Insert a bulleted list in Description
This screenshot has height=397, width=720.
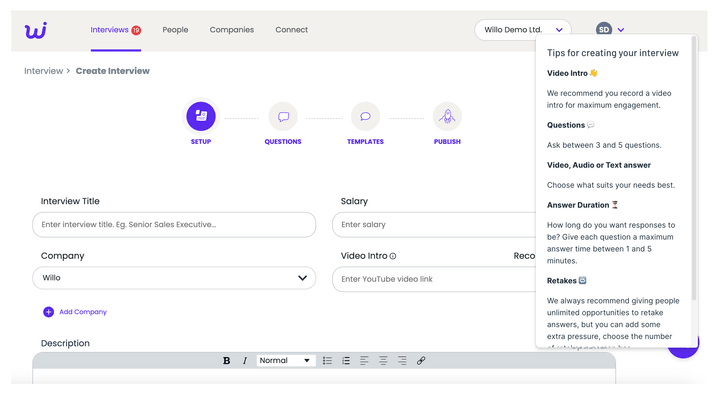327,361
